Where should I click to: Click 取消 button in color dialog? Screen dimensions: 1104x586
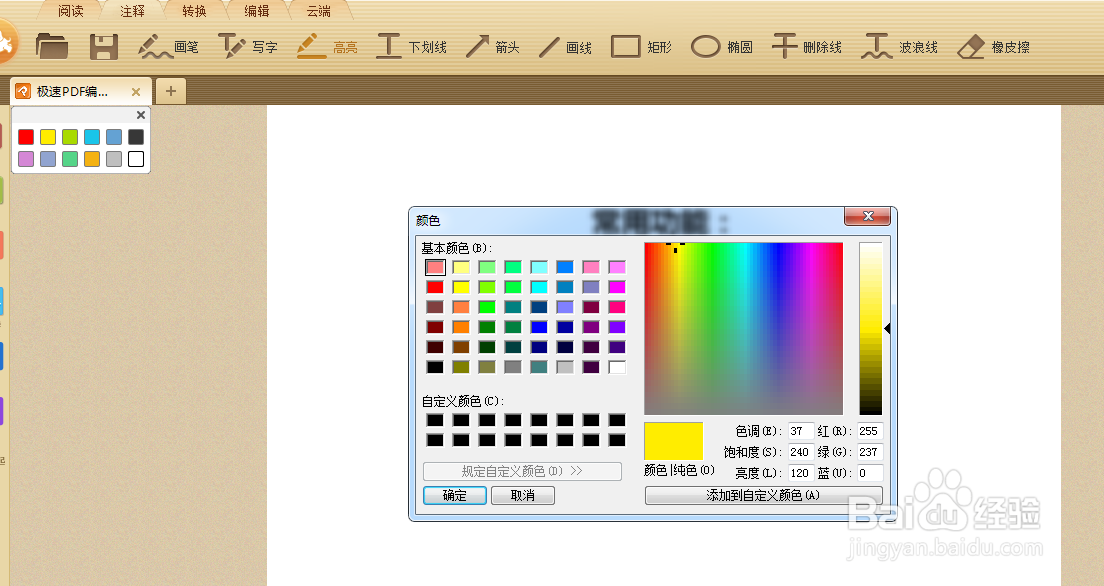[522, 495]
